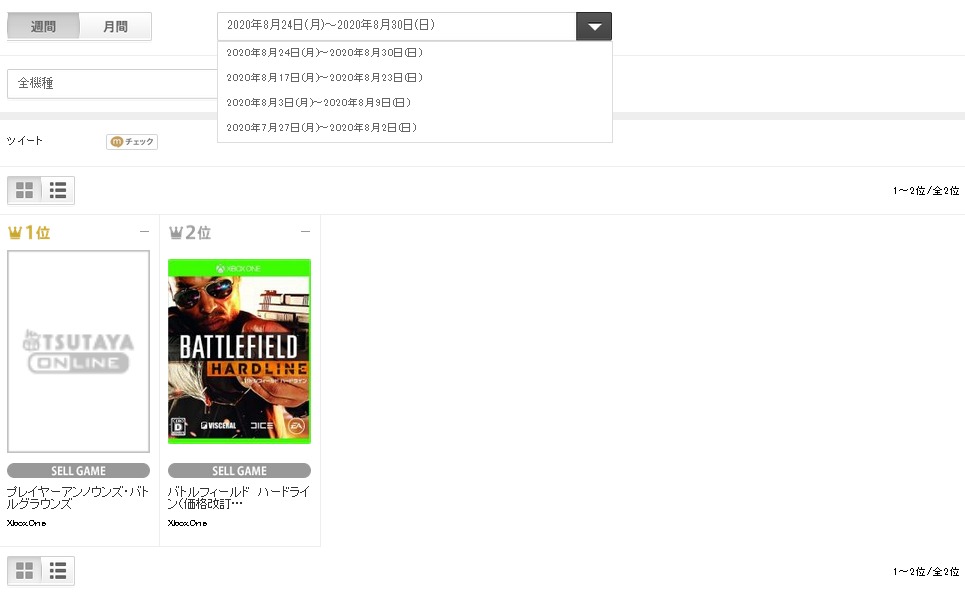The height and width of the screenshot is (593, 965).
Task: Open the TSUTAYA ONLINE placeholder thumbnail for rank 1
Action: tap(78, 351)
